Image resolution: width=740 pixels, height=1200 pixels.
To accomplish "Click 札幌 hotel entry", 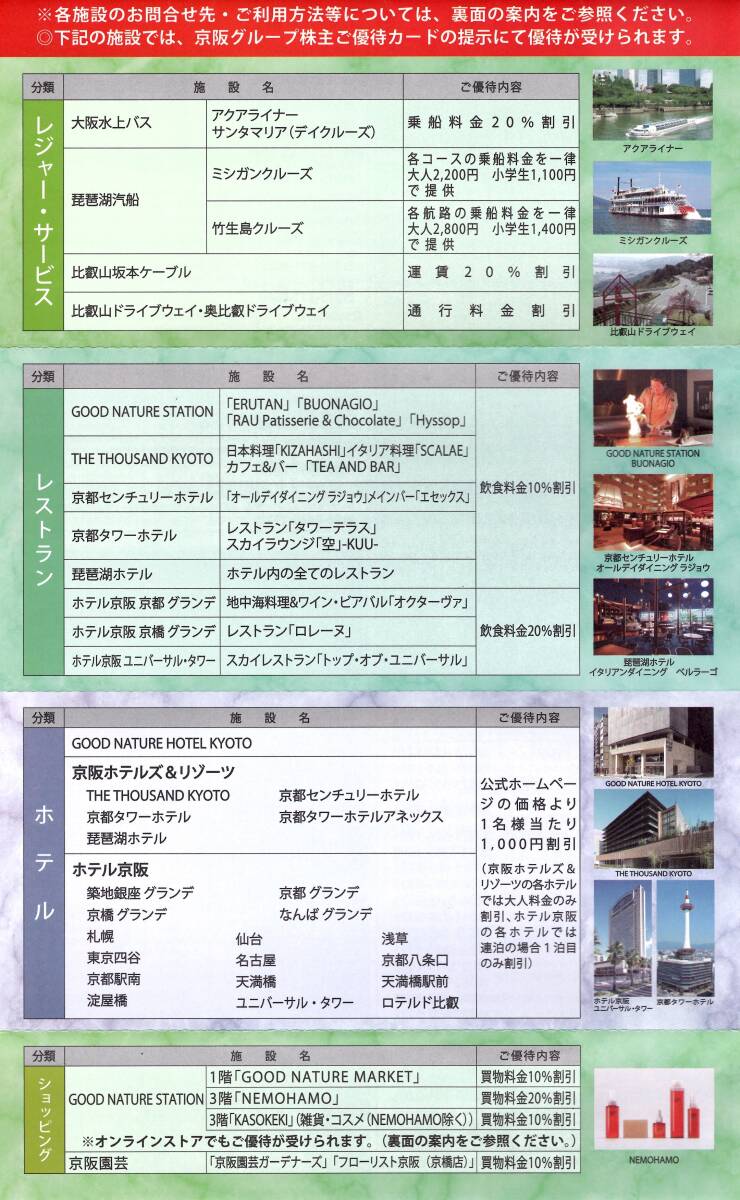I will tap(101, 937).
